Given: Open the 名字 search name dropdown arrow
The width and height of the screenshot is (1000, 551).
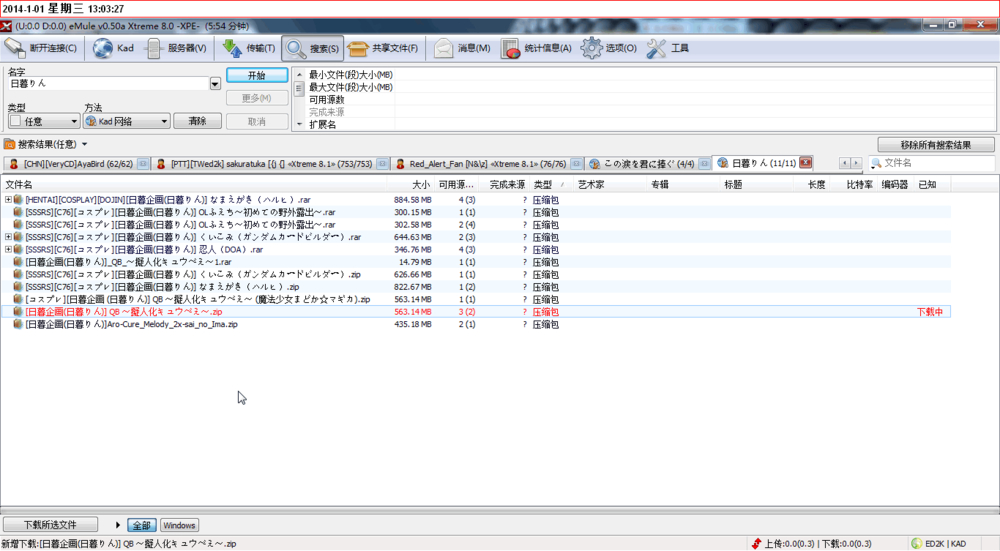Looking at the screenshot, I should (215, 84).
